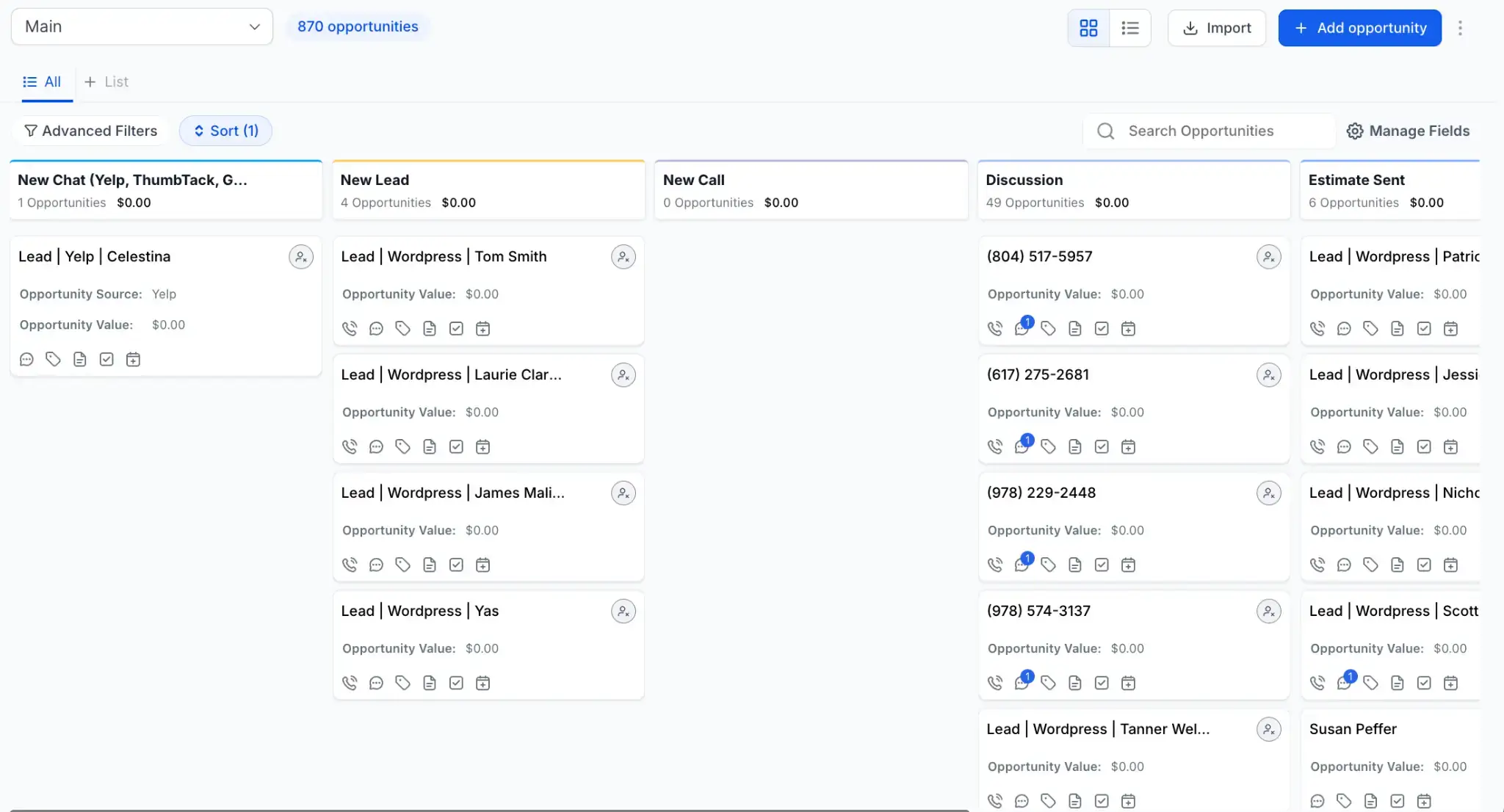Select the All tab
Viewport: 1504px width, 812px height.
42,81
